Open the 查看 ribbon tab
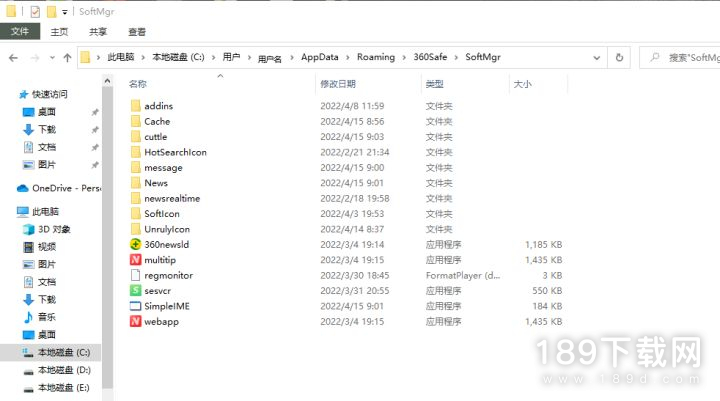The height and width of the screenshot is (401, 720). pos(137,32)
